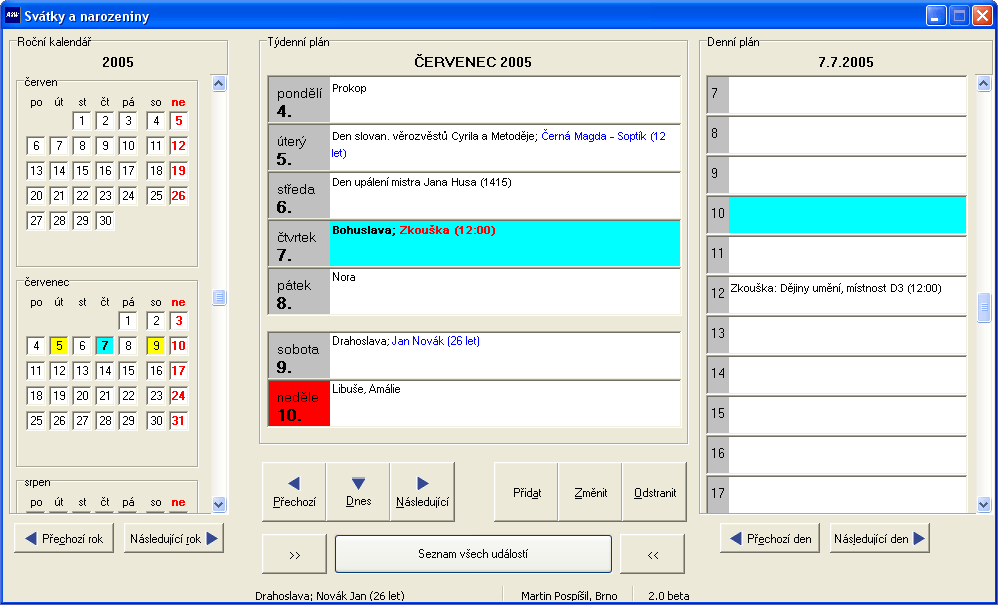Click the Odstranit button
The image size is (998, 605).
[x=655, y=491]
